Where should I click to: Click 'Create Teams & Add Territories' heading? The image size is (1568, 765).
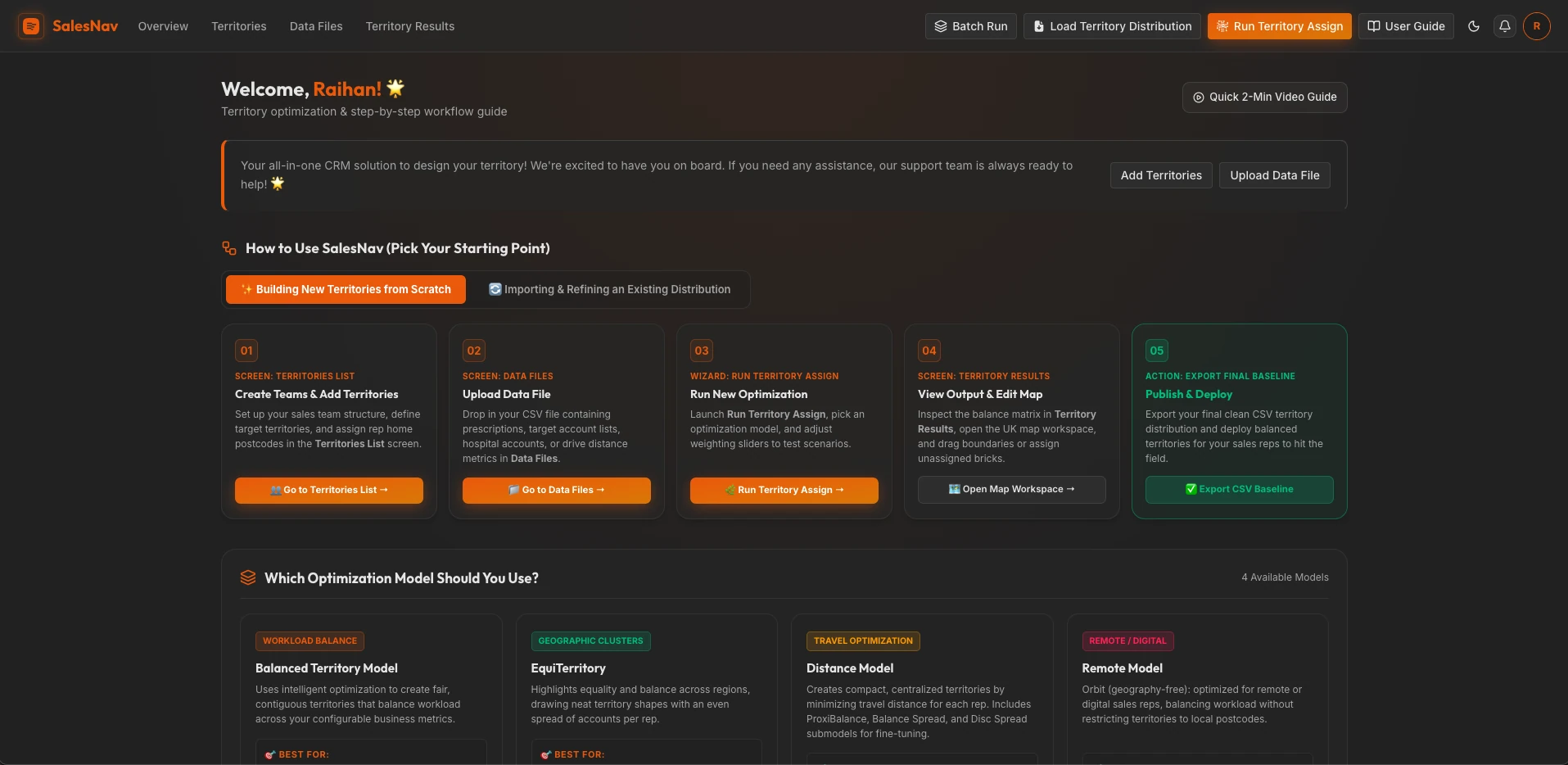(317, 394)
